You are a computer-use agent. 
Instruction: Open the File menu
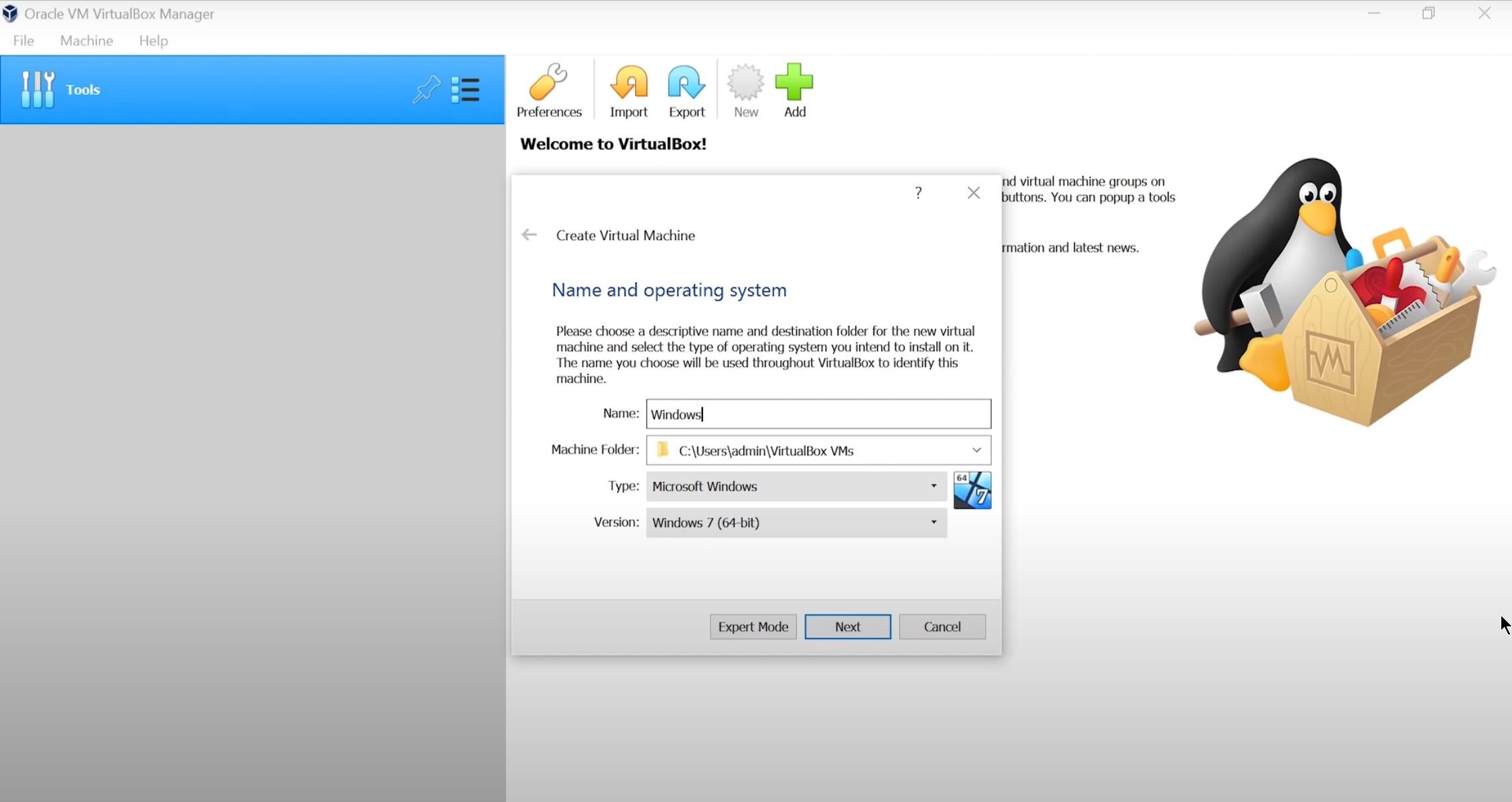(23, 41)
